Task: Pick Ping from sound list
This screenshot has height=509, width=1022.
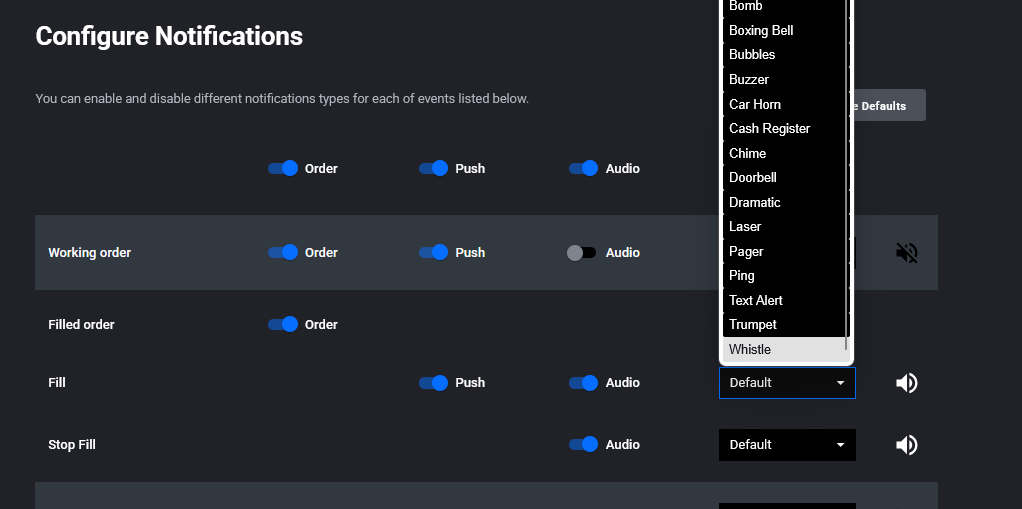Action: click(783, 275)
